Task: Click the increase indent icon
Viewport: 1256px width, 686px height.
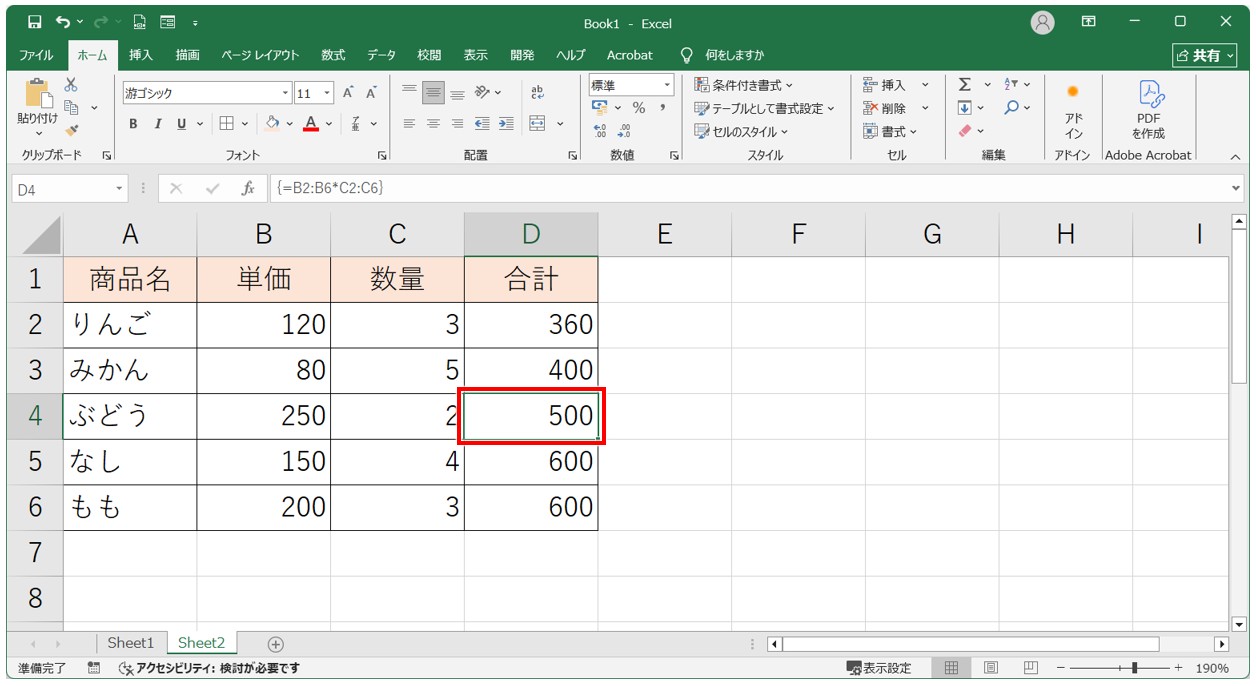Action: 506,124
